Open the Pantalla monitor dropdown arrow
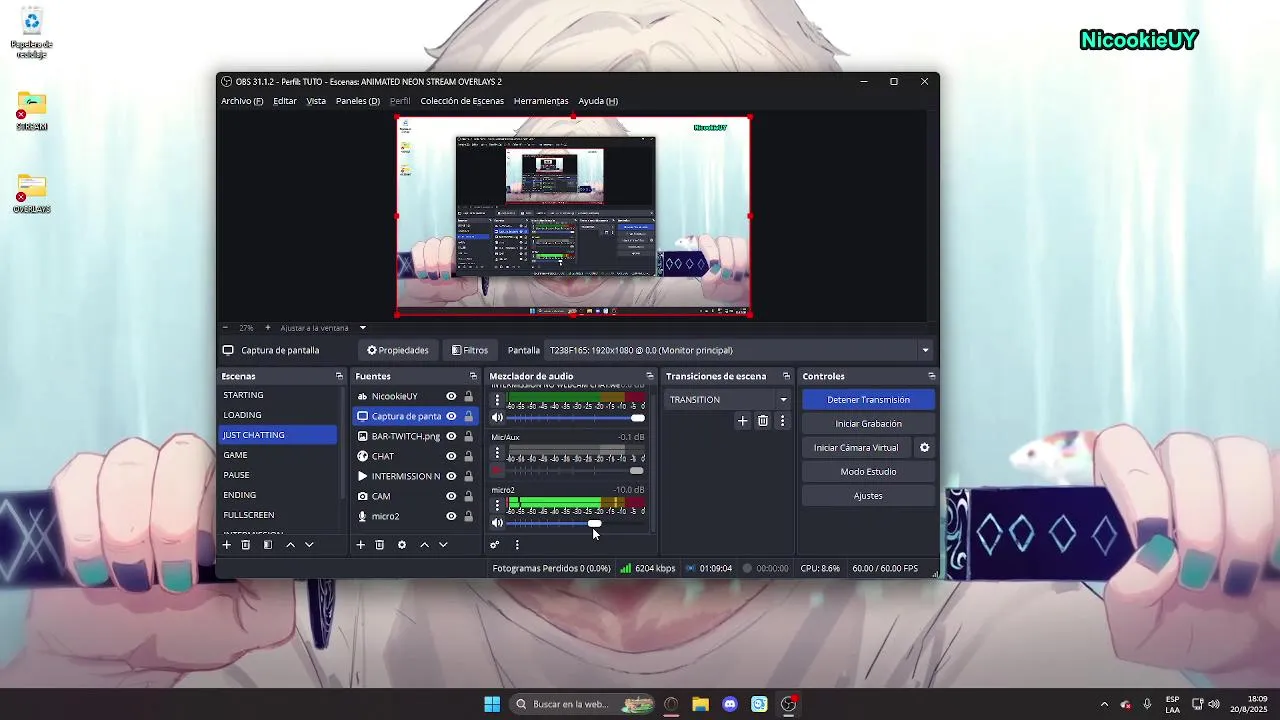The width and height of the screenshot is (1280, 720). [925, 350]
